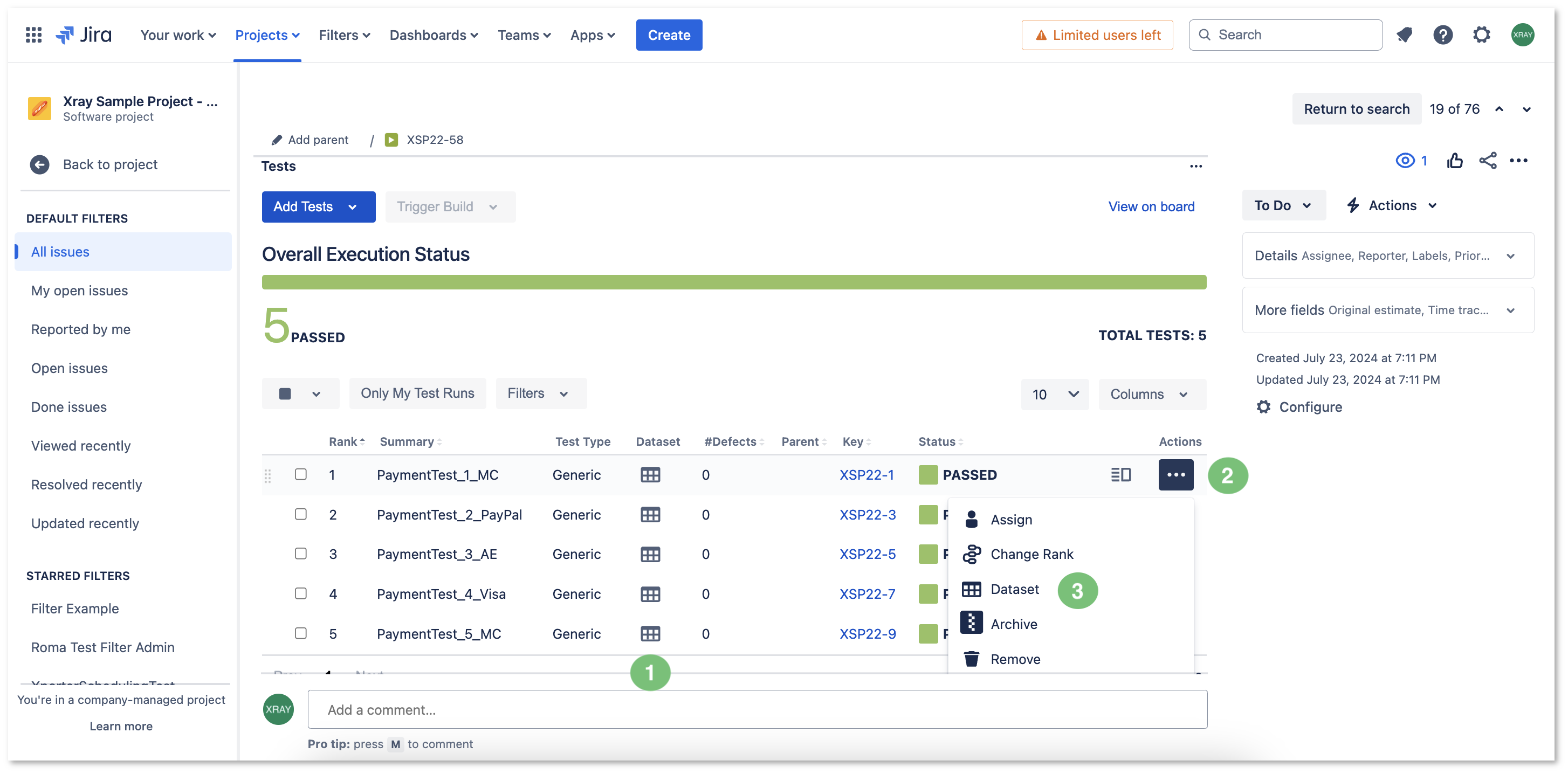Click the Add a comment field

[x=757, y=709]
